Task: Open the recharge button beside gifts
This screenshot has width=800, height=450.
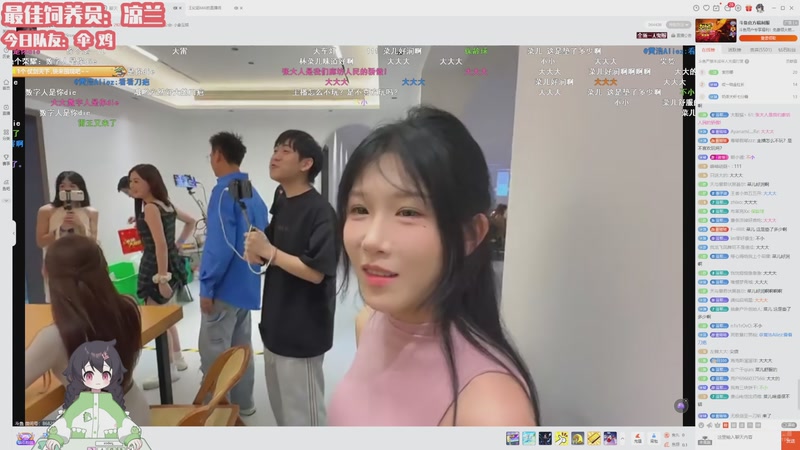Action: coord(638,438)
